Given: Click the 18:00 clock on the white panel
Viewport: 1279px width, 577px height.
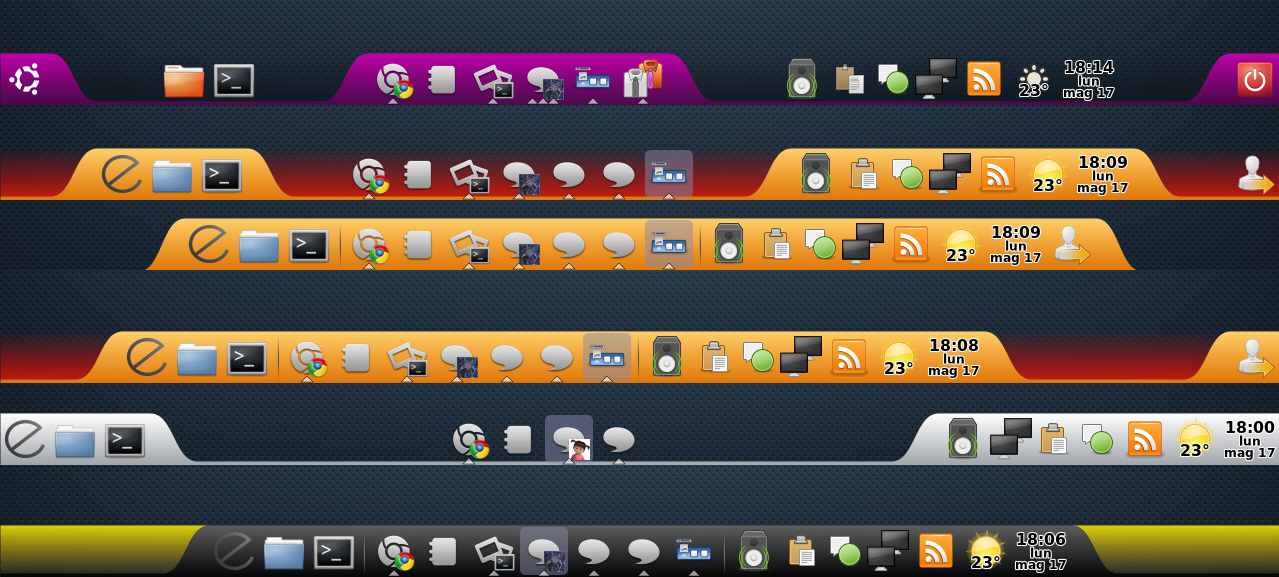Looking at the screenshot, I should click(1249, 438).
